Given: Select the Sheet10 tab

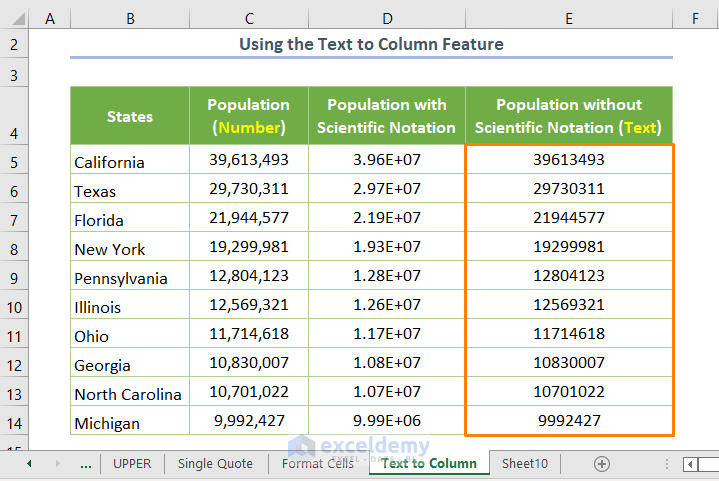Looking at the screenshot, I should click(x=525, y=463).
